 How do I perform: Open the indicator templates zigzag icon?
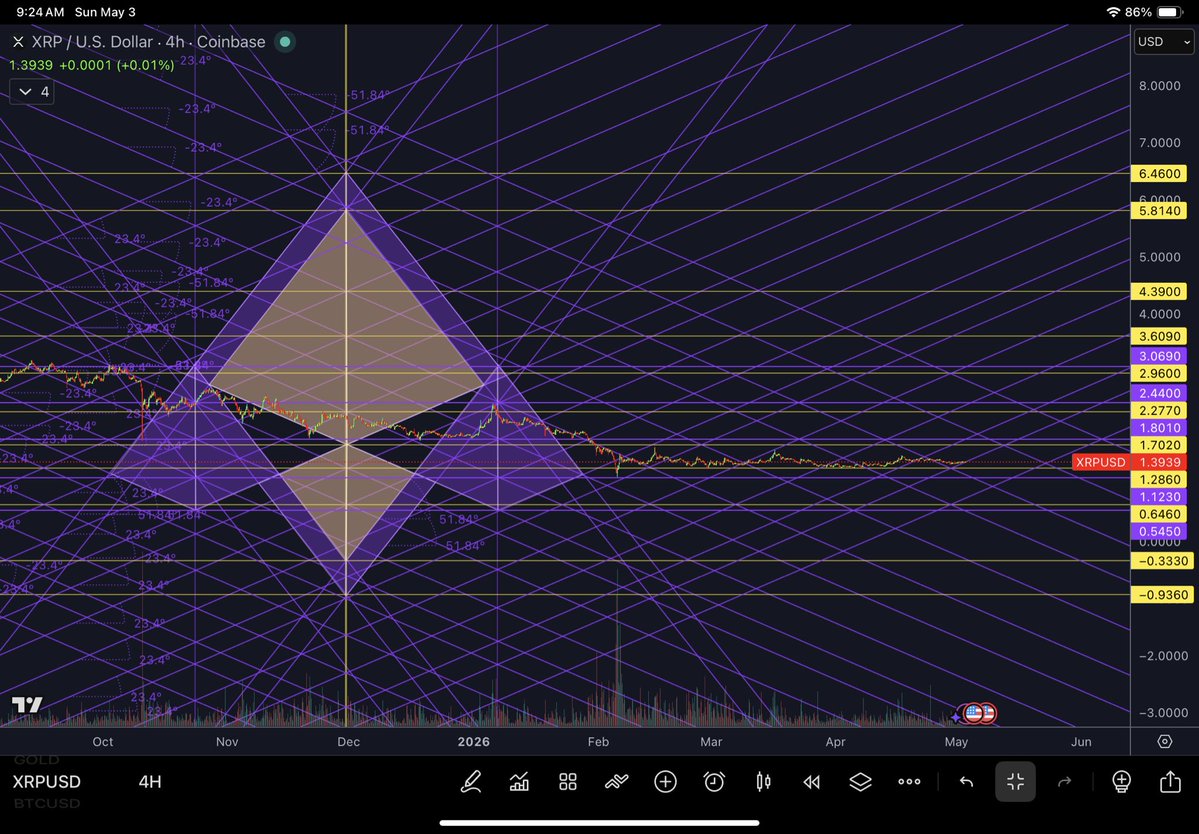(x=616, y=781)
